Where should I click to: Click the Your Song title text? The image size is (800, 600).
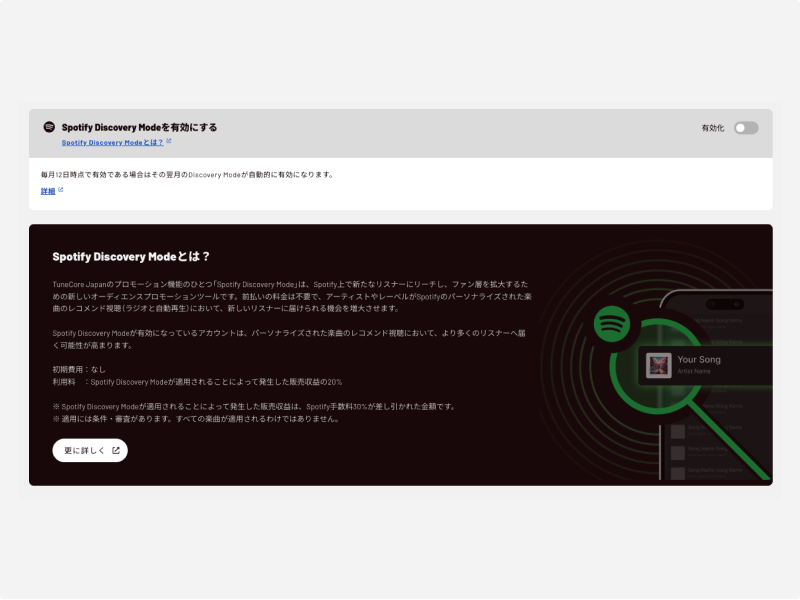699,359
